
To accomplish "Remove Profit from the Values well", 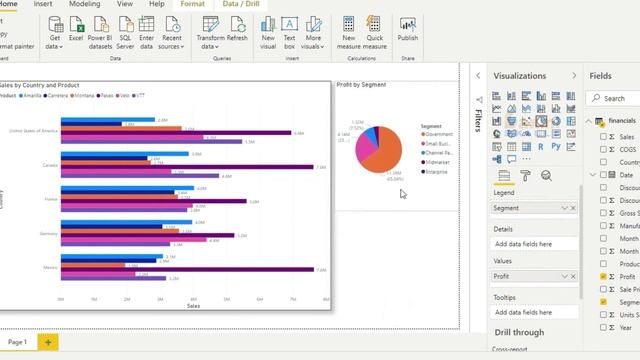I will click(x=573, y=276).
